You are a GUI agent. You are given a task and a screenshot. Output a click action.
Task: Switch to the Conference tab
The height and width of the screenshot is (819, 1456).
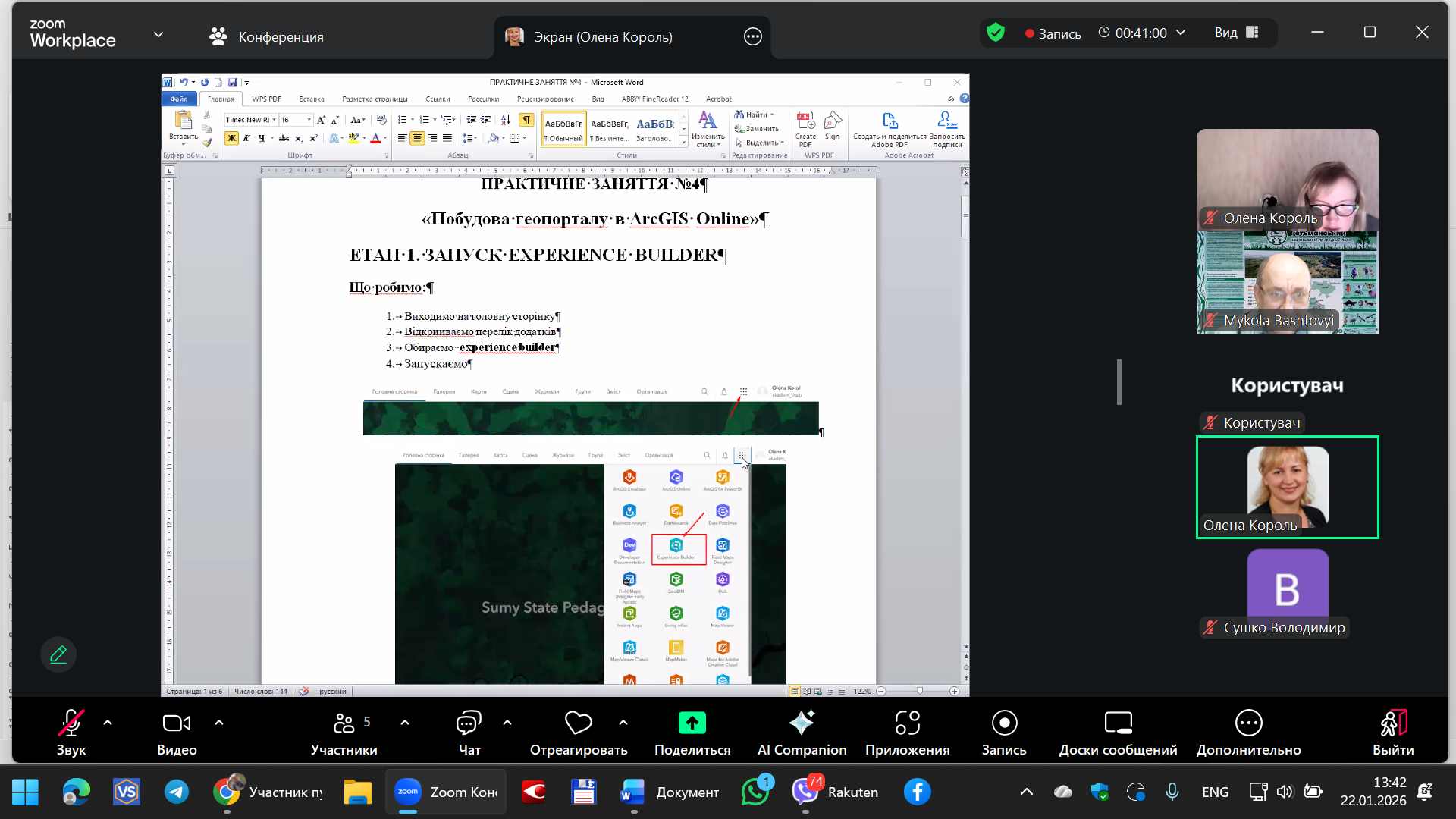(266, 36)
